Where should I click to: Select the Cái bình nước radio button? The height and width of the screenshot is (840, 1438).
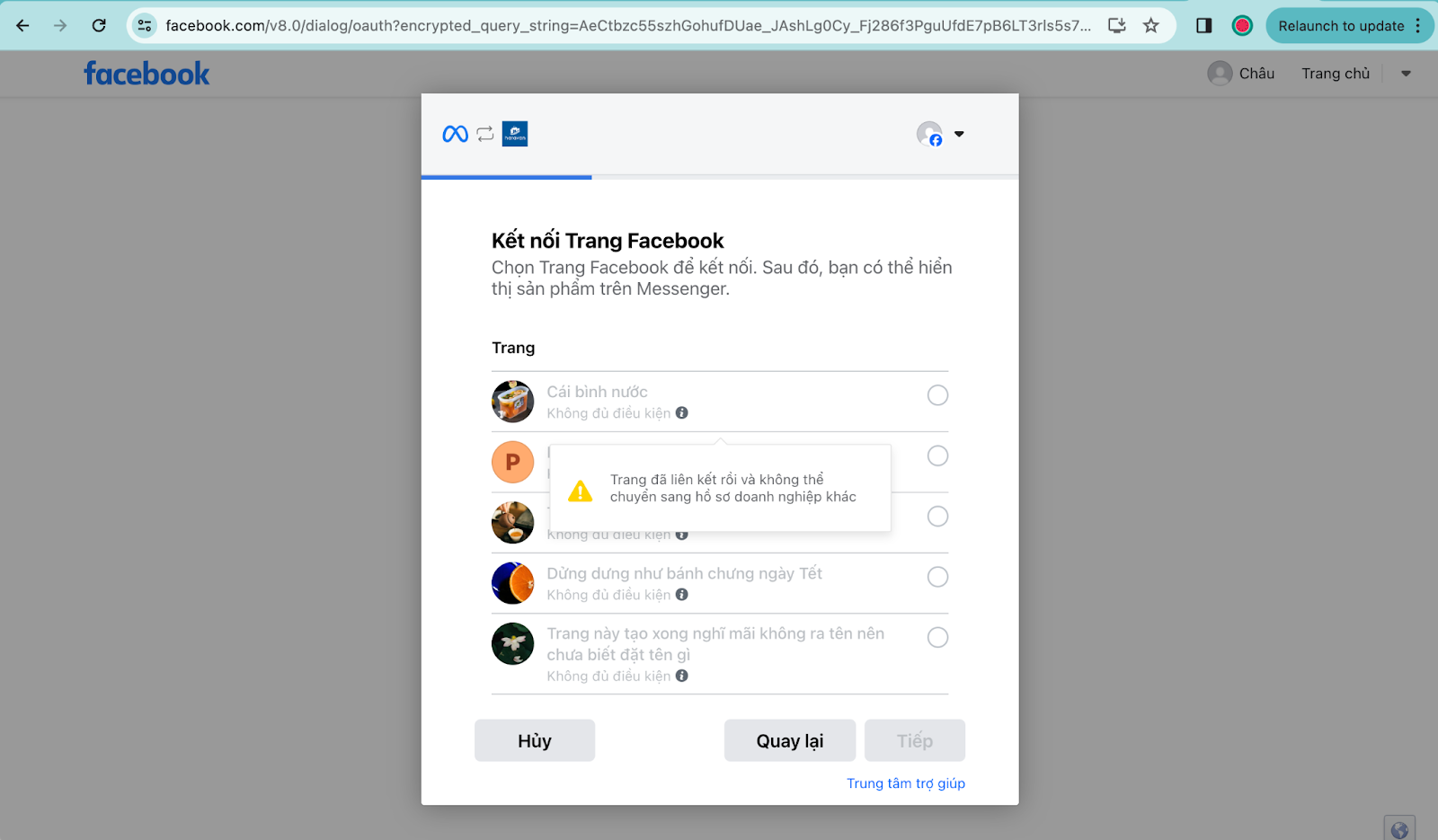[937, 395]
